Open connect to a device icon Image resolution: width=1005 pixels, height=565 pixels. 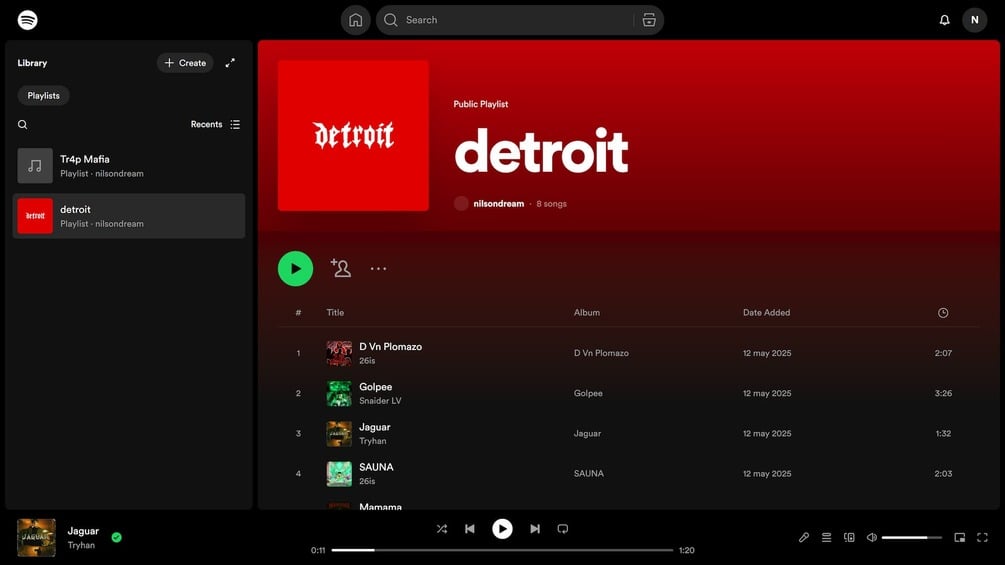[849, 537]
